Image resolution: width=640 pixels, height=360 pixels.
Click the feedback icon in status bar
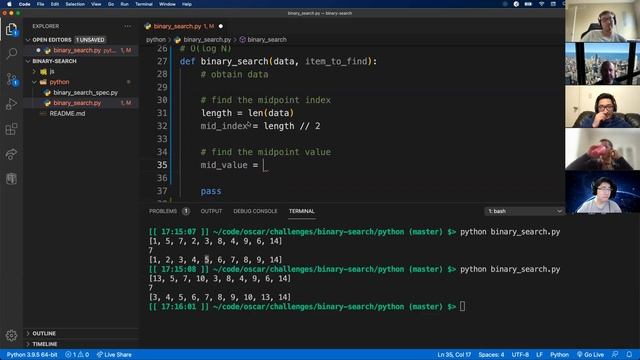tap(615, 355)
